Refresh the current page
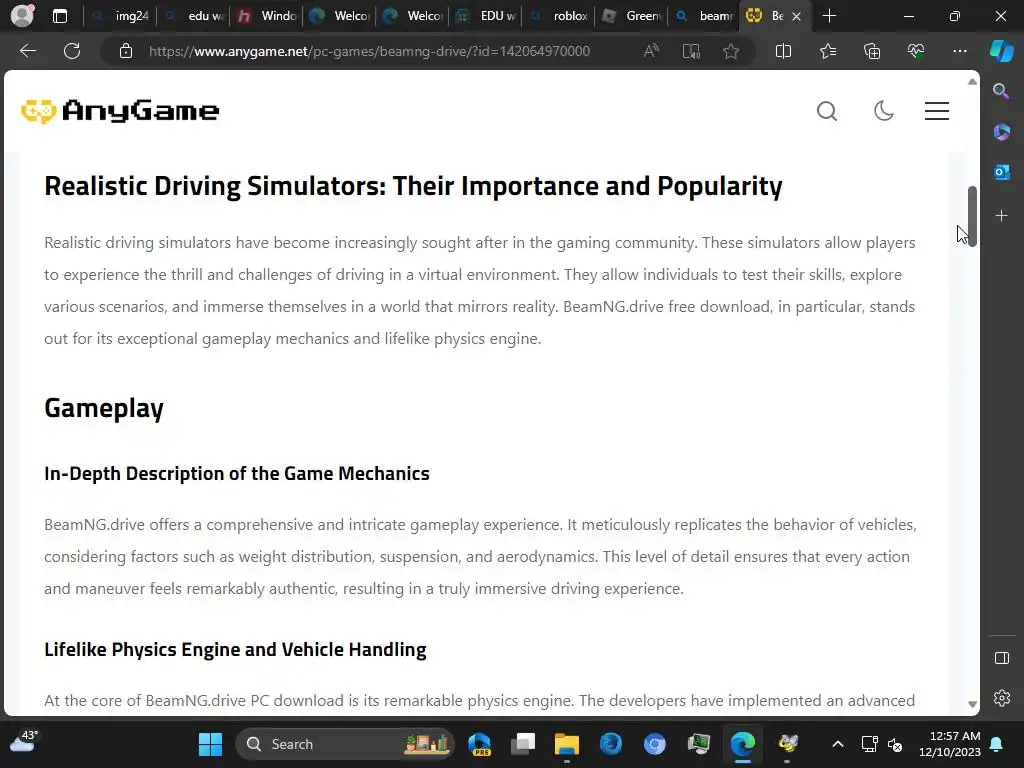1024x768 pixels. (72, 51)
